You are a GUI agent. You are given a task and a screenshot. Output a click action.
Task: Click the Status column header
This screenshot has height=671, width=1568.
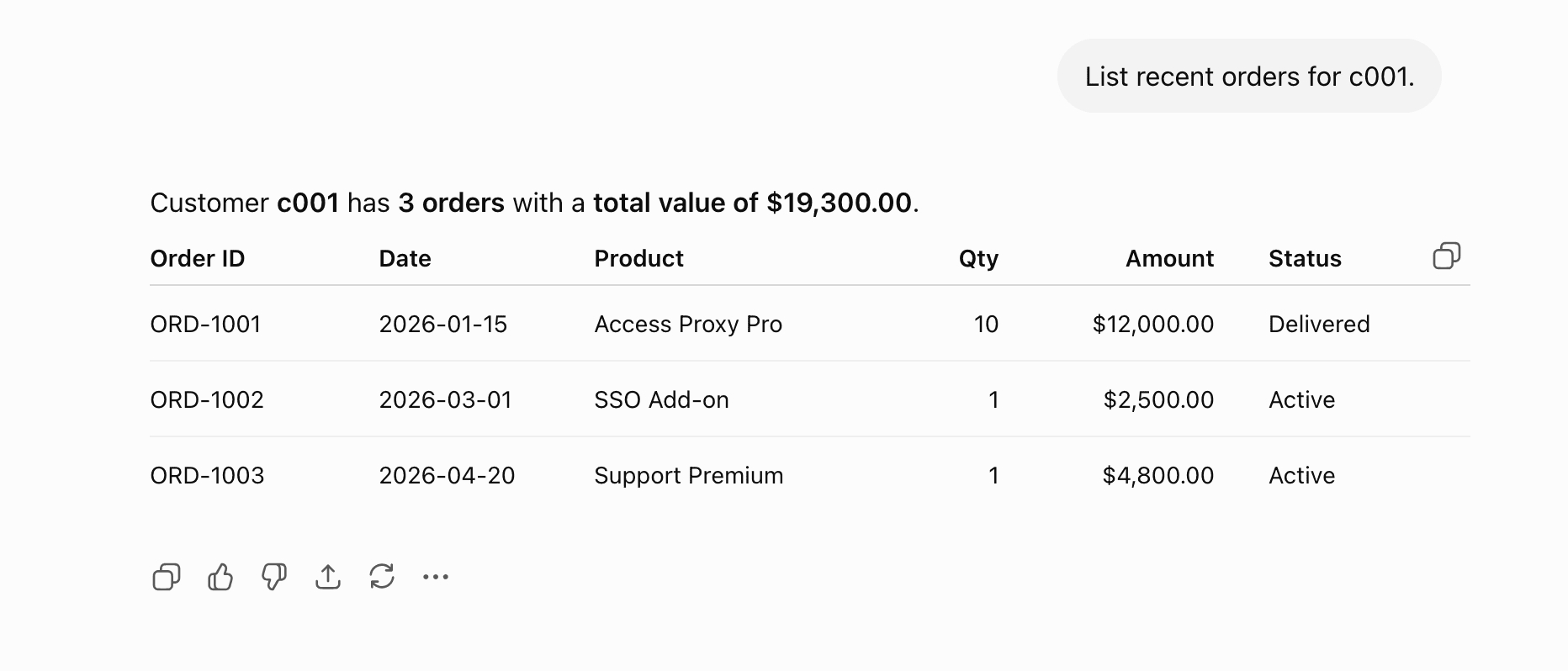coord(1305,258)
